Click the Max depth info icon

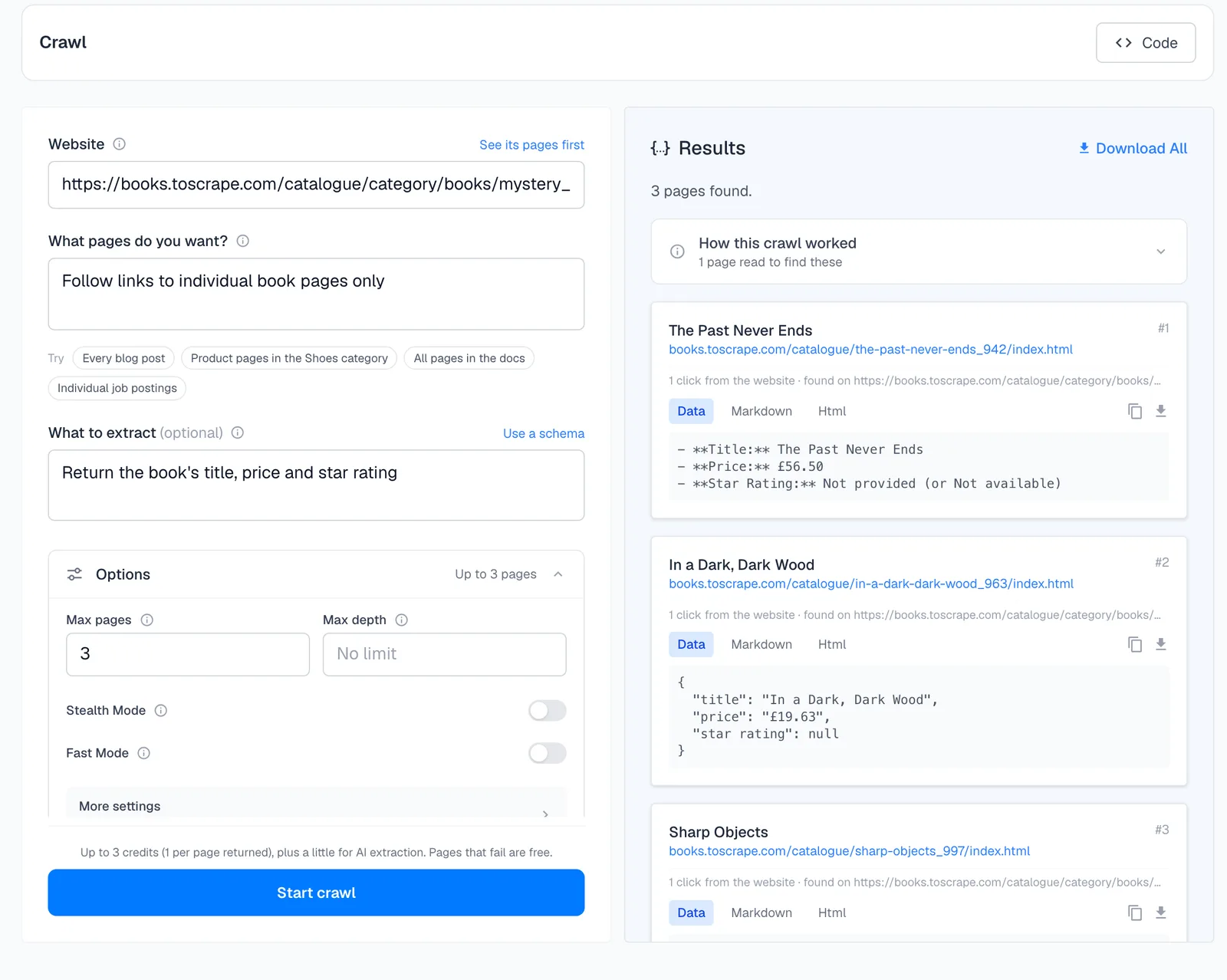point(402,620)
